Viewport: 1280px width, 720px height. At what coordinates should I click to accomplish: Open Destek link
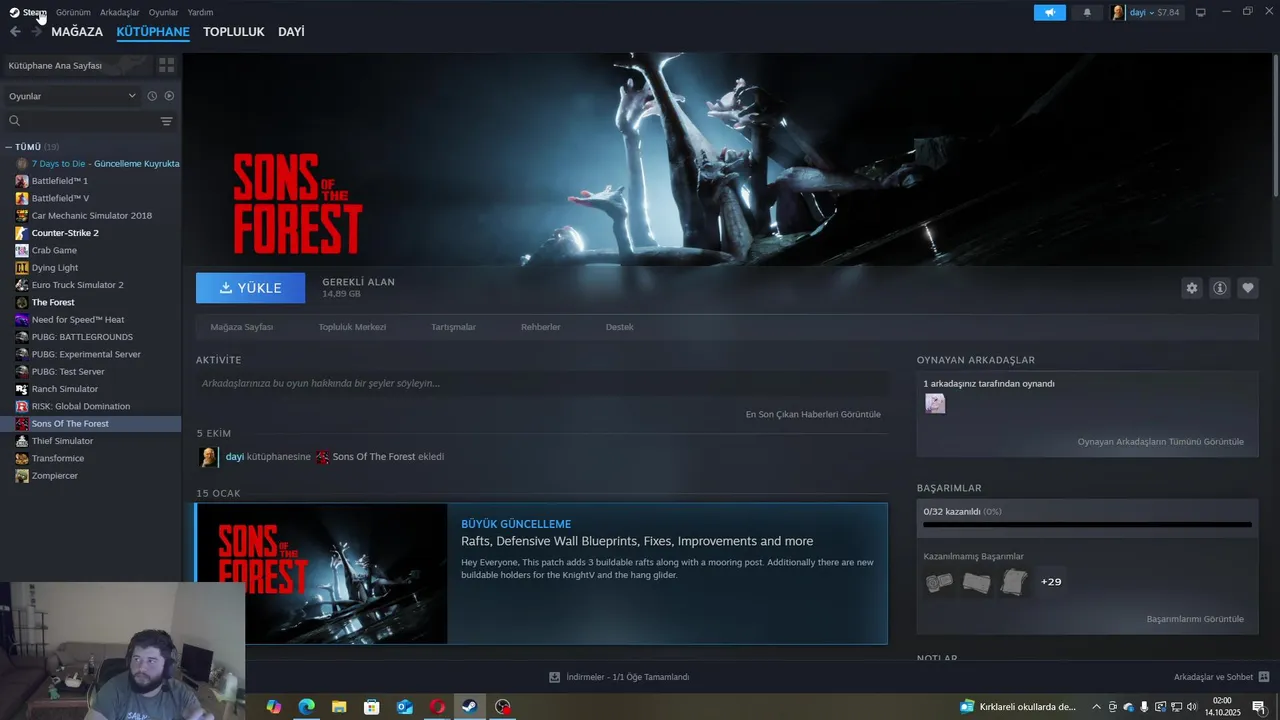click(x=620, y=327)
